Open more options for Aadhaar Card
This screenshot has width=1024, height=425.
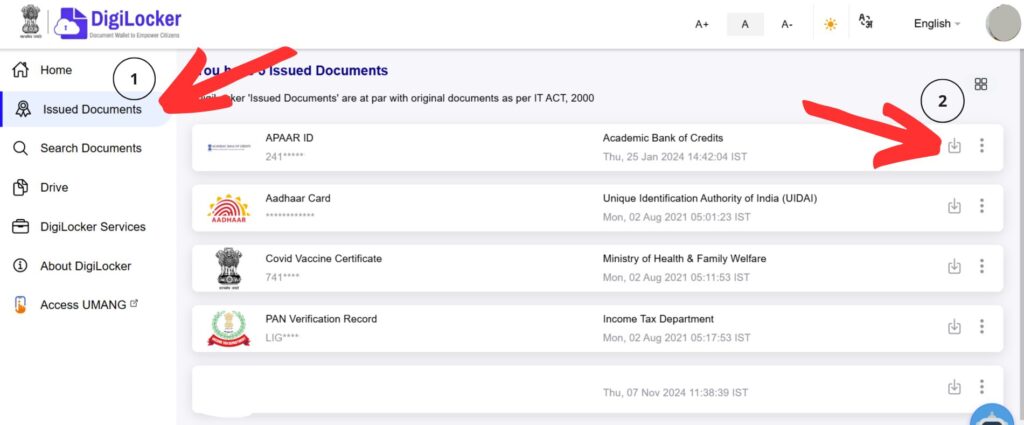(982, 206)
